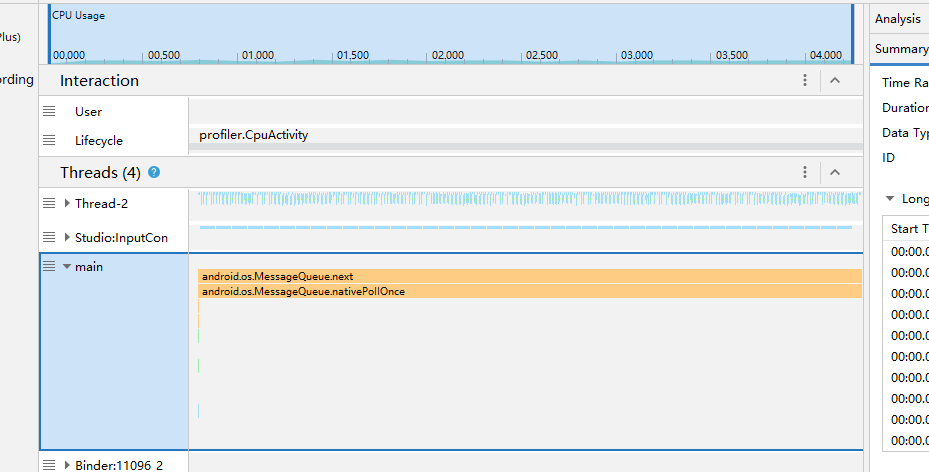The width and height of the screenshot is (929, 472).
Task: Grab the main thread drag handle
Action: pos(49,266)
